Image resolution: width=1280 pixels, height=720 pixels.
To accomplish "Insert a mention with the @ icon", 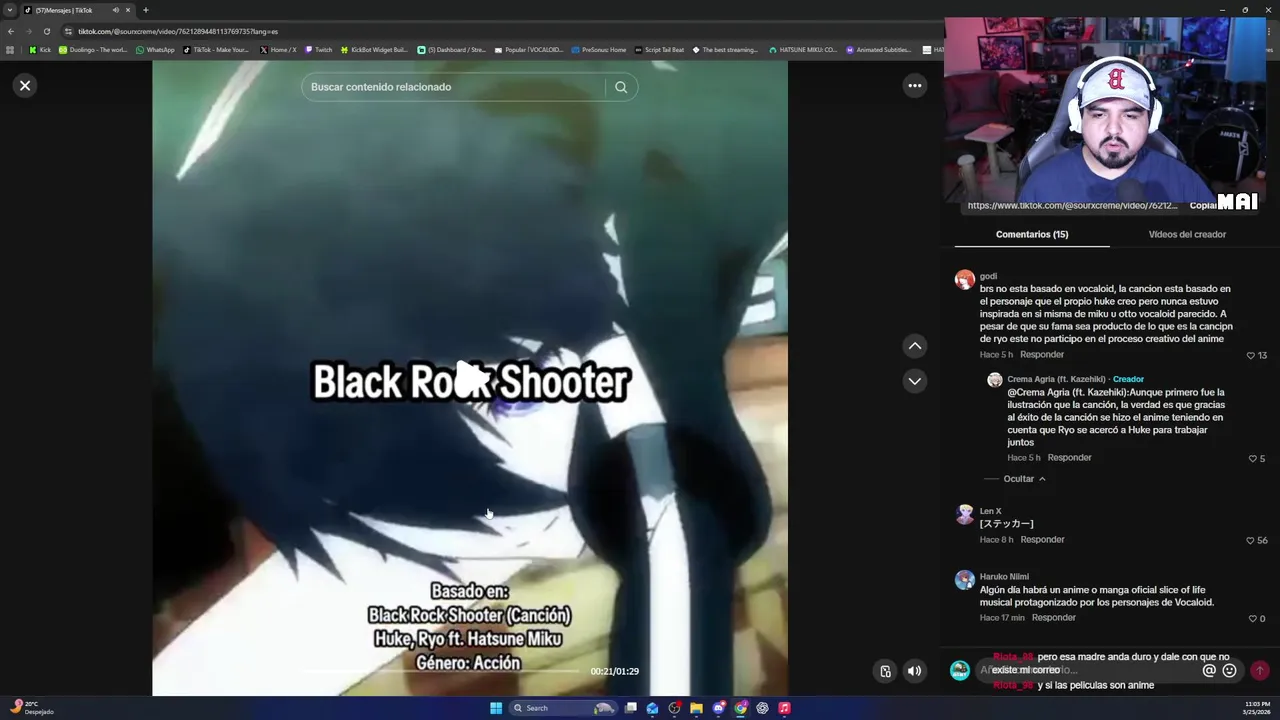I will [1209, 671].
